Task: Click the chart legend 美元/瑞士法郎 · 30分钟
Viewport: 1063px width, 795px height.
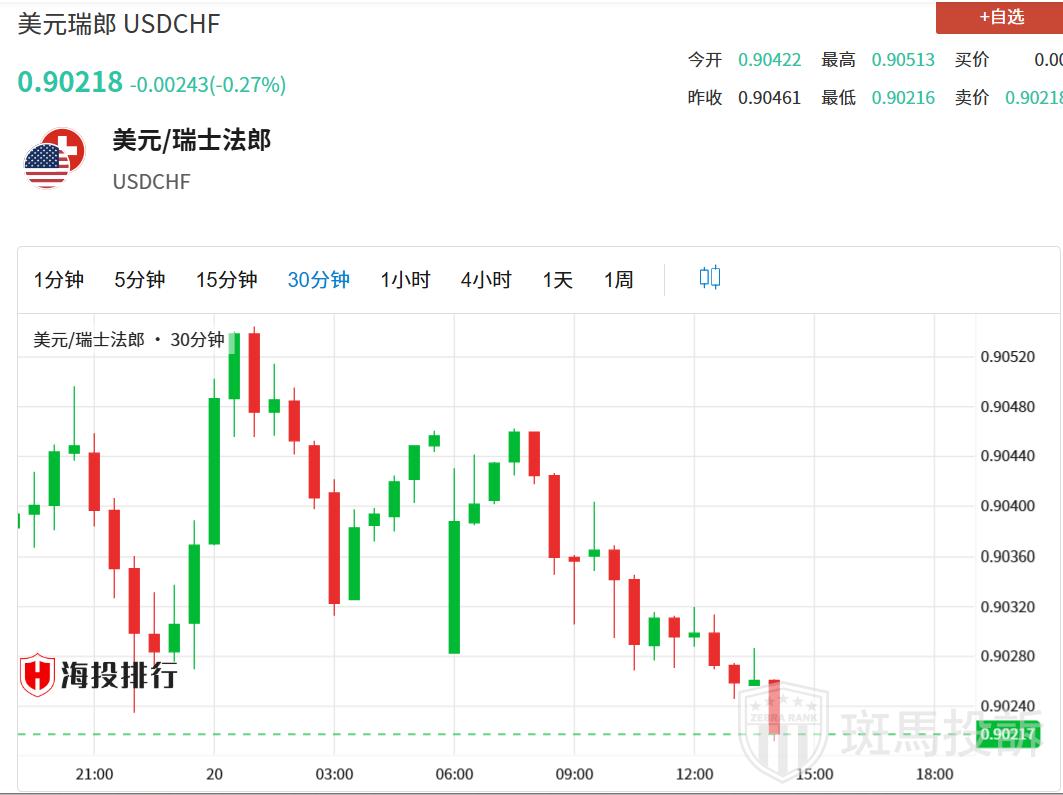Action: pyautogui.click(x=129, y=340)
